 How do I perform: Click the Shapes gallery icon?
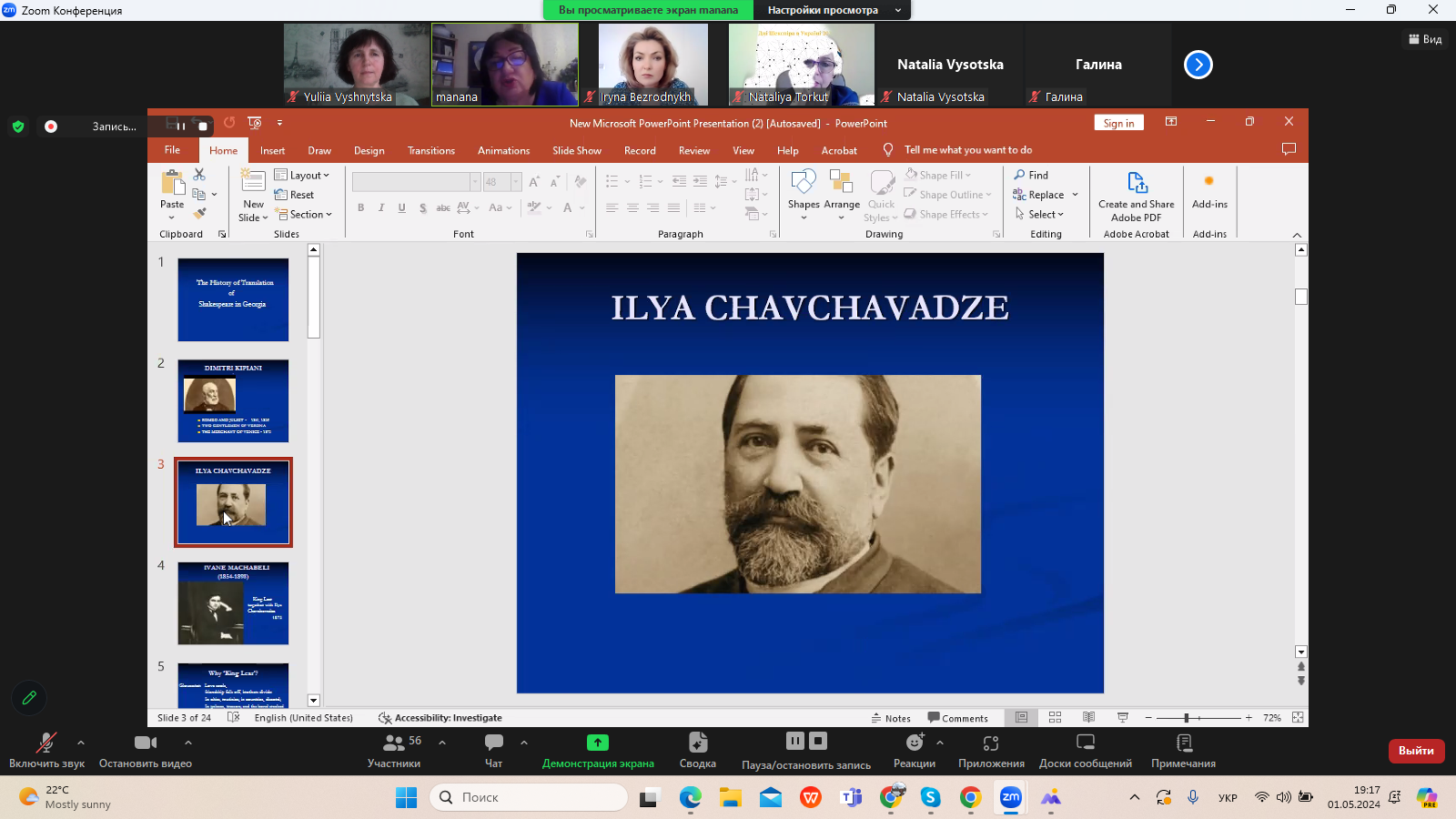pos(803,182)
